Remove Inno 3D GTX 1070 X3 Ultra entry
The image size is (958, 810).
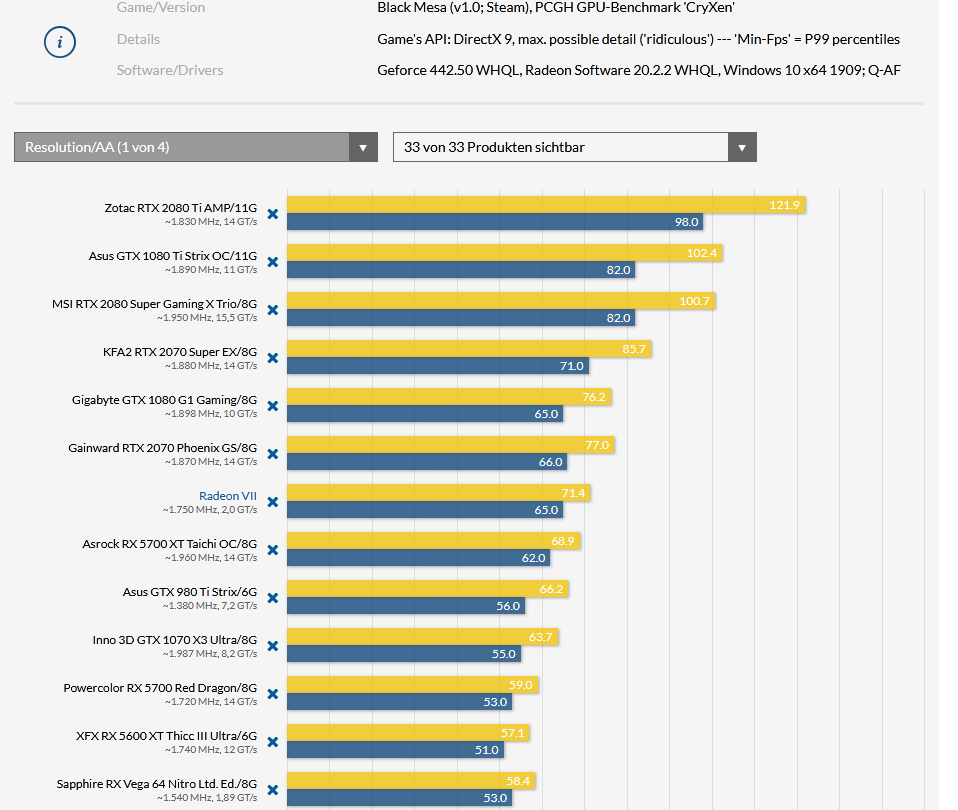point(271,645)
